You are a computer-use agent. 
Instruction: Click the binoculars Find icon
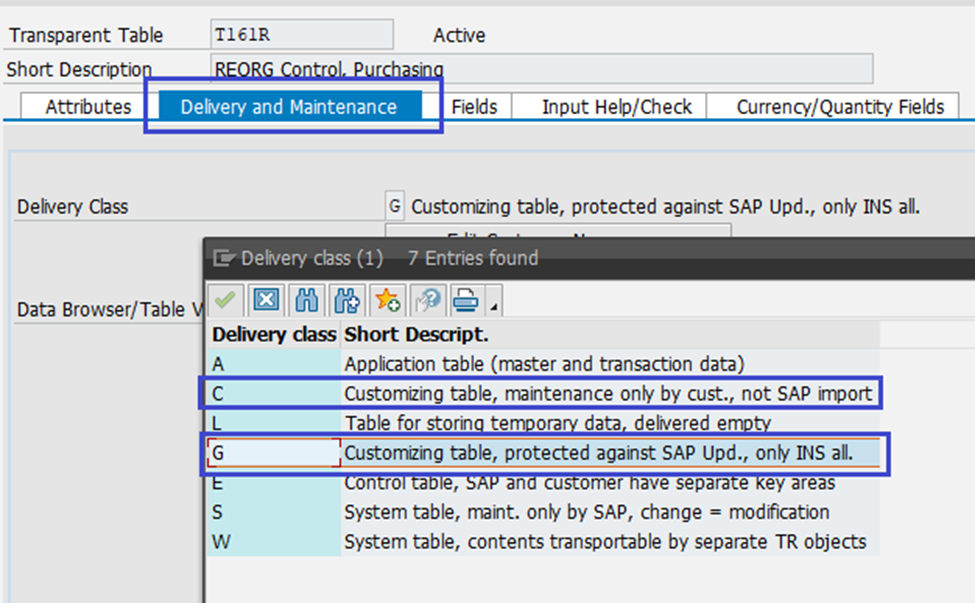[308, 300]
